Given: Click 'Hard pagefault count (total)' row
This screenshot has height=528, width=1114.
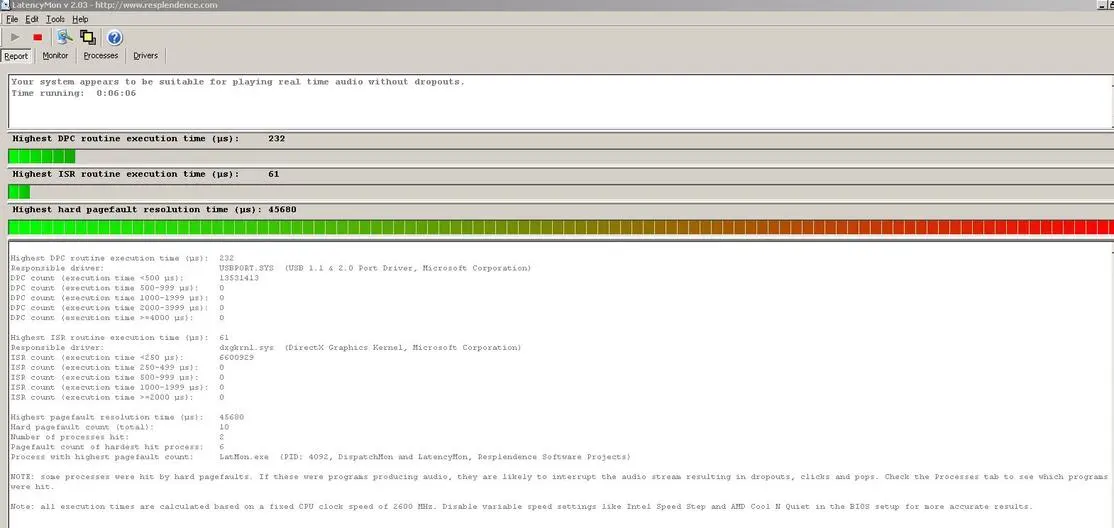Looking at the screenshot, I should (x=119, y=427).
